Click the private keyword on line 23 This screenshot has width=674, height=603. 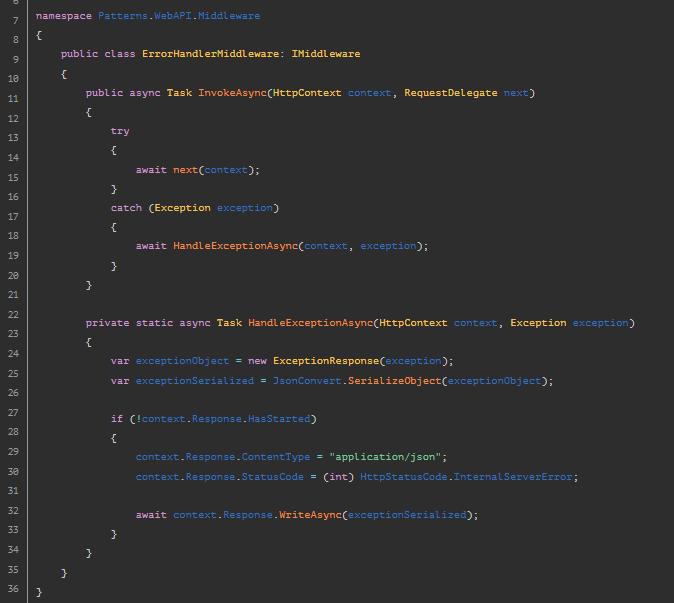[x=107, y=323]
